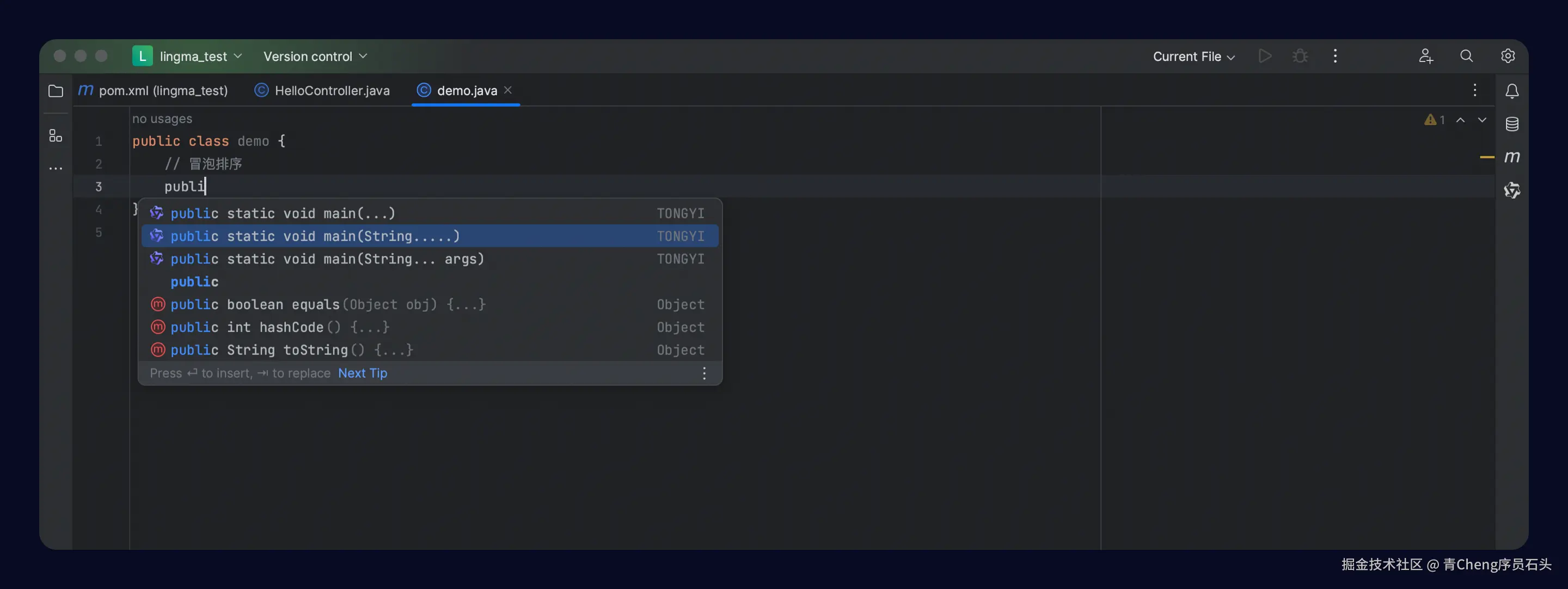Open IDE settings gear
This screenshot has width=1568, height=589.
(x=1507, y=56)
